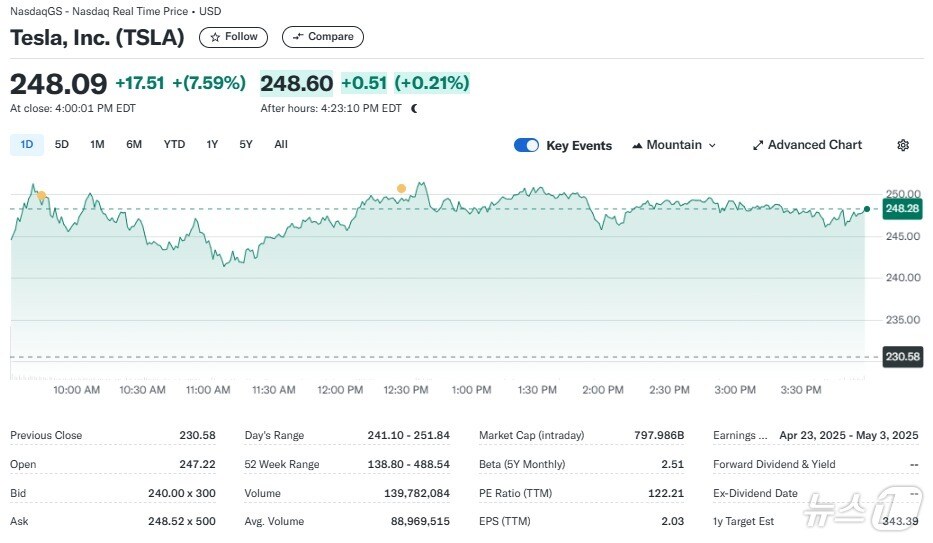This screenshot has height=543, width=933.
Task: Select the 5Y time range
Action: tap(246, 144)
